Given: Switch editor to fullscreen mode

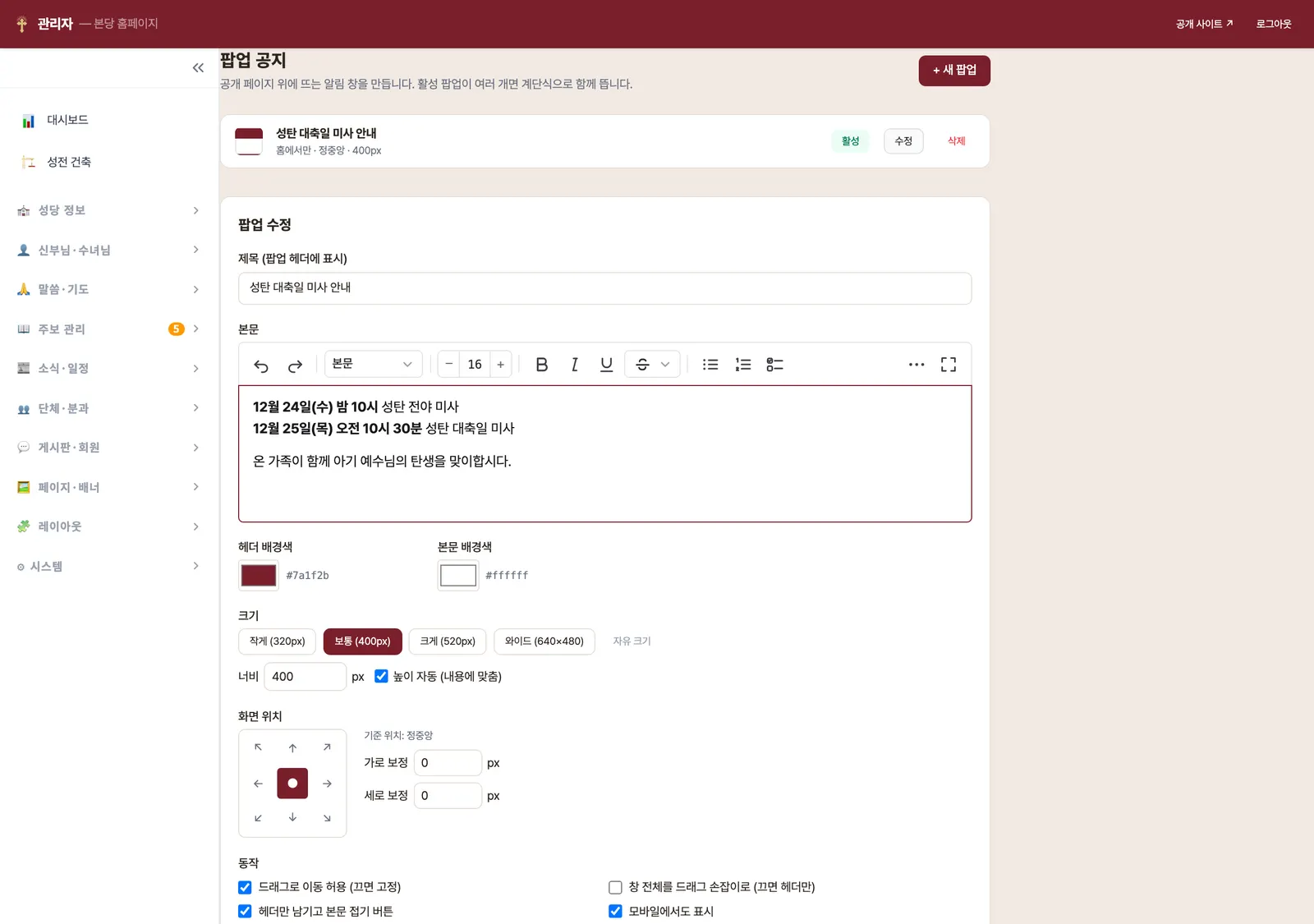Looking at the screenshot, I should pyautogui.click(x=949, y=365).
